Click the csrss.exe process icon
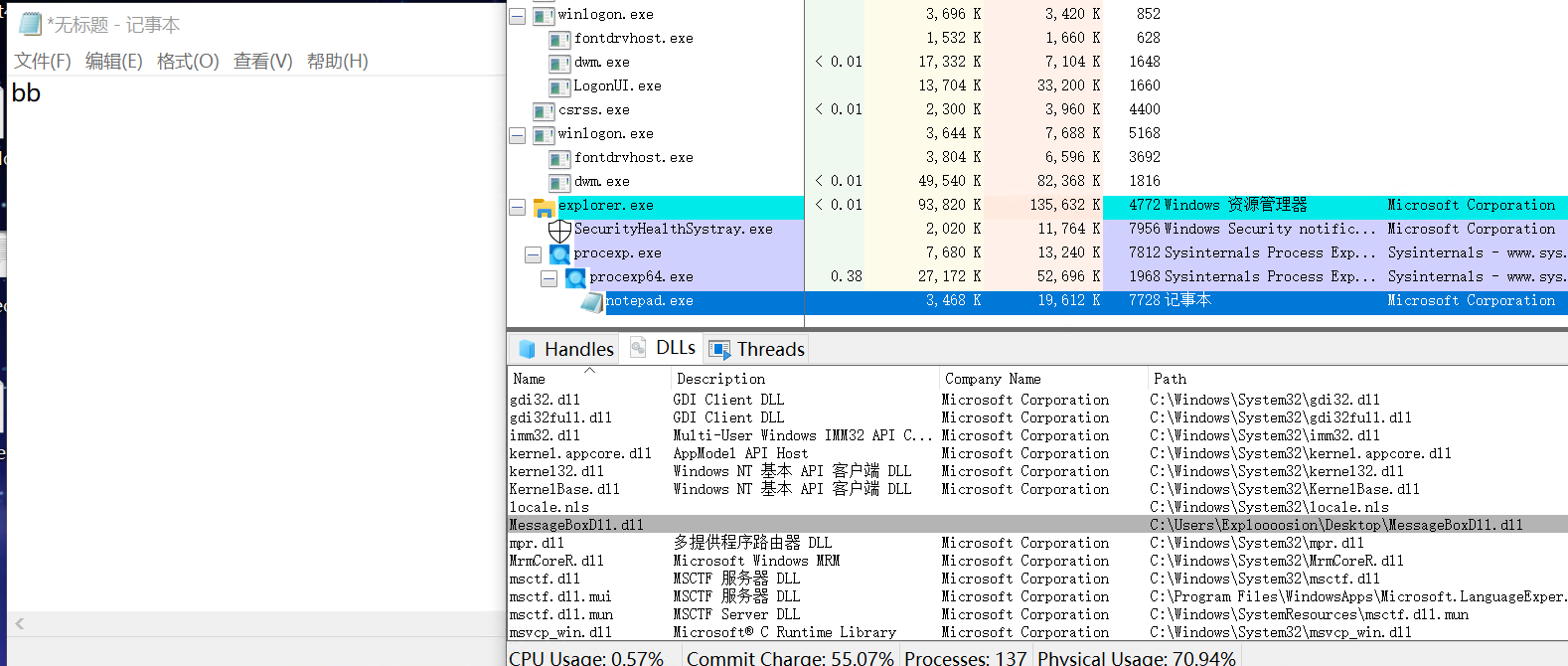 click(x=544, y=111)
